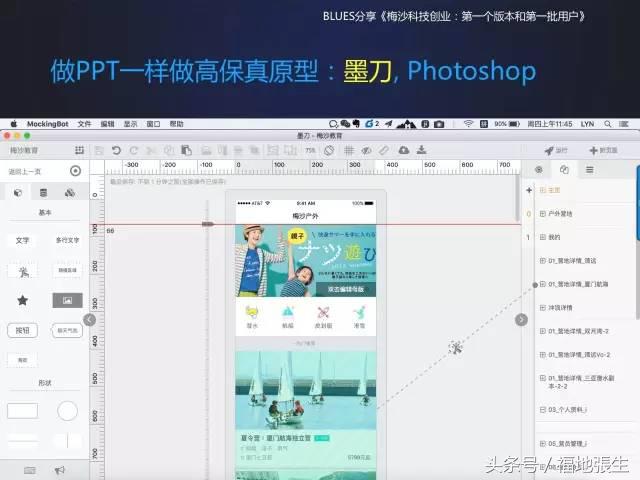Image resolution: width=640 pixels, height=480 pixels.
Task: Open the 文件 menu
Action: (x=84, y=124)
